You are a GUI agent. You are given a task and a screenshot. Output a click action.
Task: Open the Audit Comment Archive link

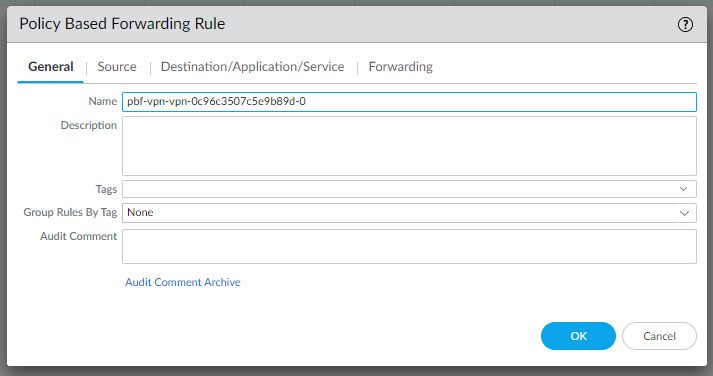183,282
